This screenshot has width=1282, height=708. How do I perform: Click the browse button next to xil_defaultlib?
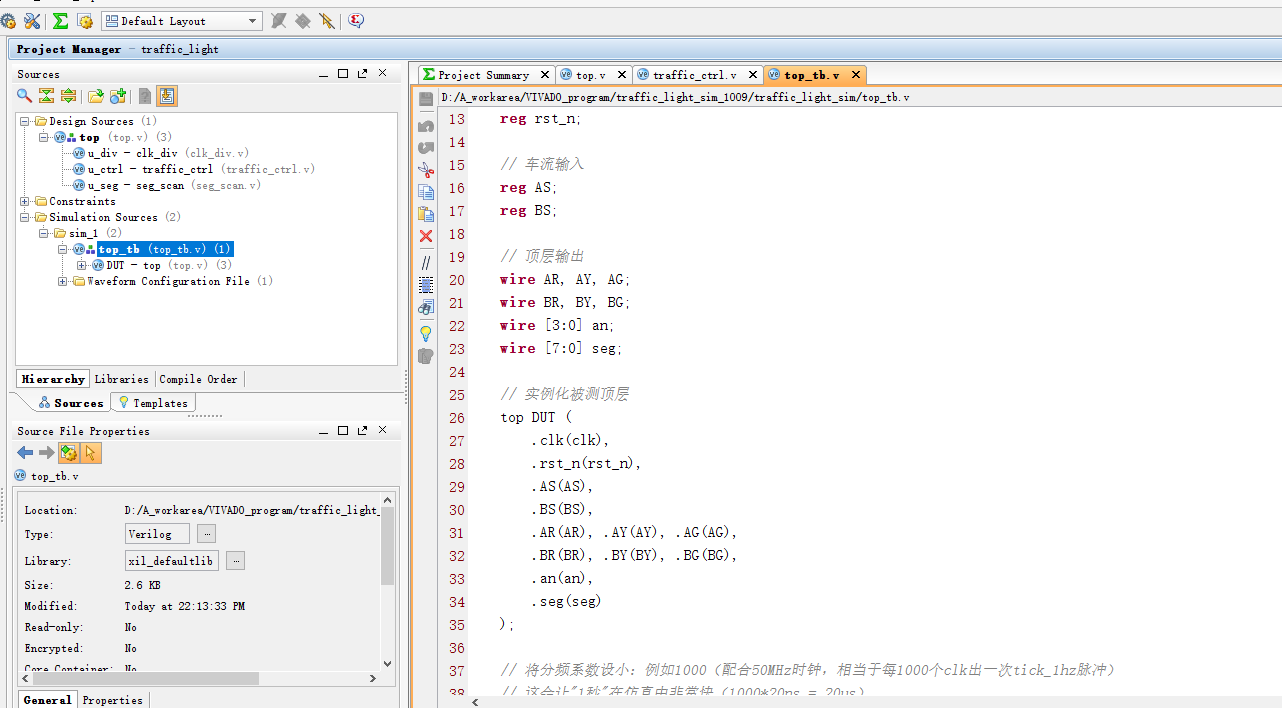(236, 561)
